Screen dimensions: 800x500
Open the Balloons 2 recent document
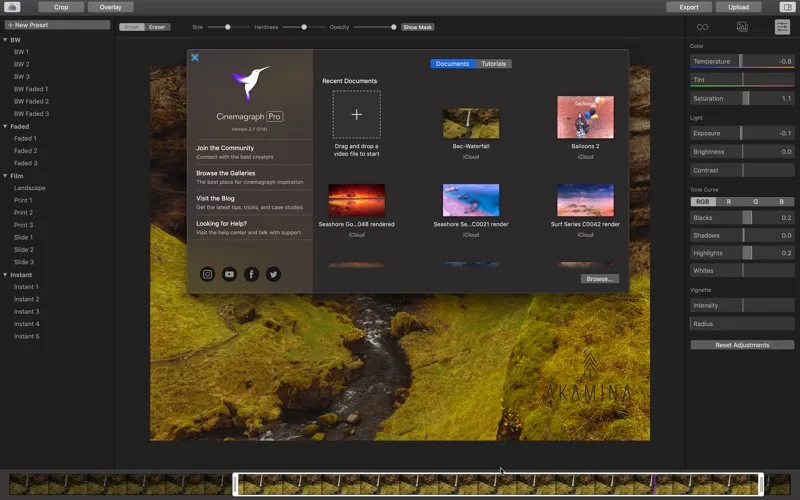pos(585,117)
